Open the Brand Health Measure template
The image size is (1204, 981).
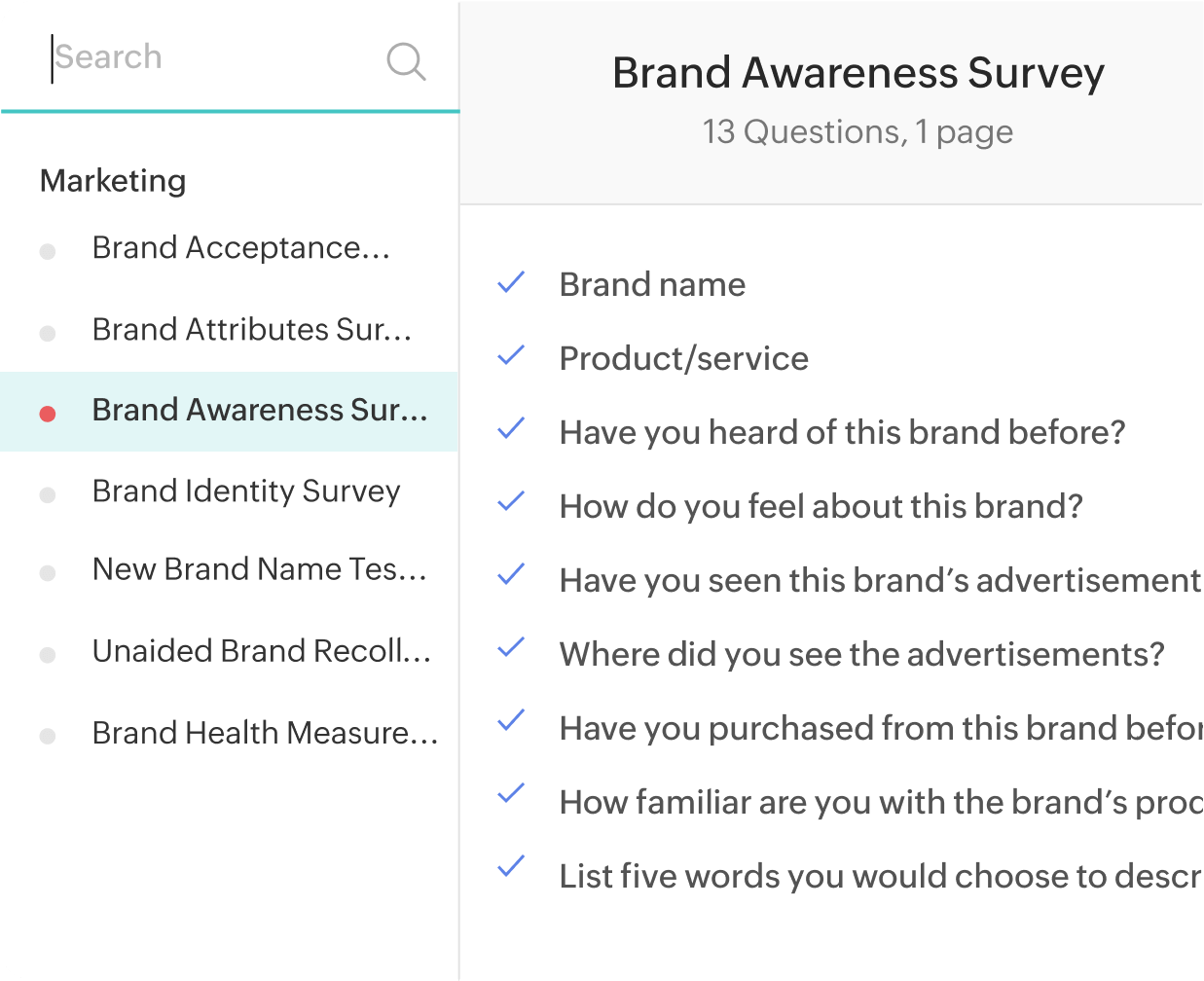265,733
